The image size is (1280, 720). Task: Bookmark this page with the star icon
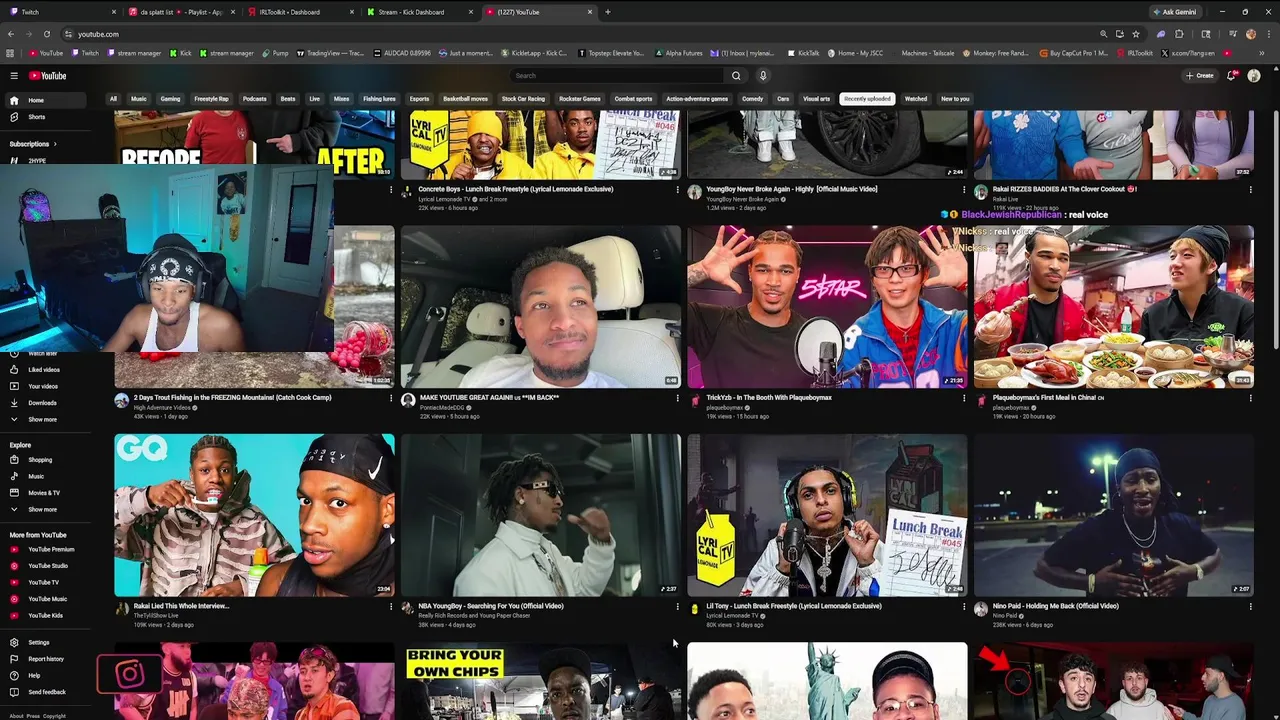point(1135,34)
